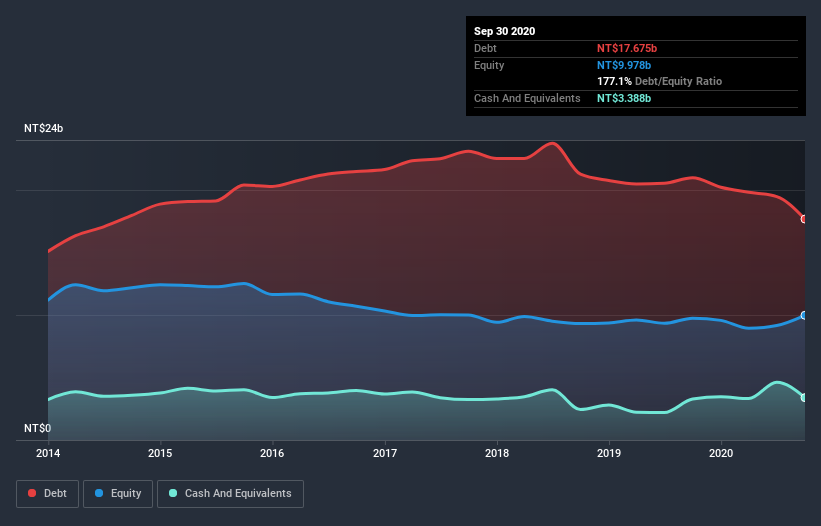Click the 2017 x-axis label

pos(385,453)
